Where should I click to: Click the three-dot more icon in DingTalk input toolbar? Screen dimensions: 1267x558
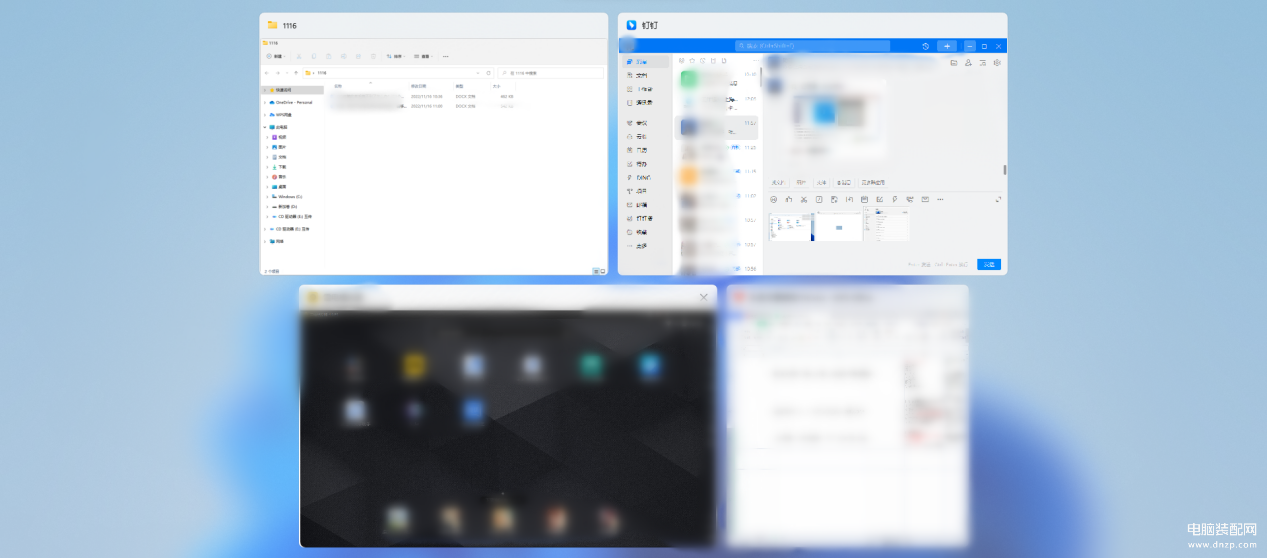click(940, 199)
